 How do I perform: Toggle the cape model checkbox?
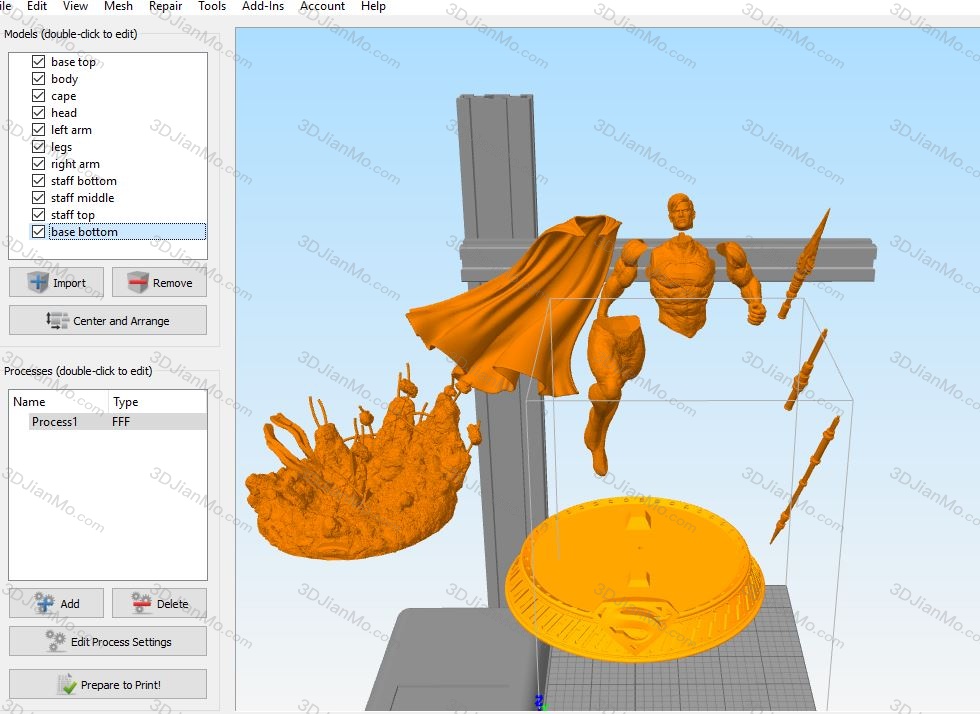[39, 96]
